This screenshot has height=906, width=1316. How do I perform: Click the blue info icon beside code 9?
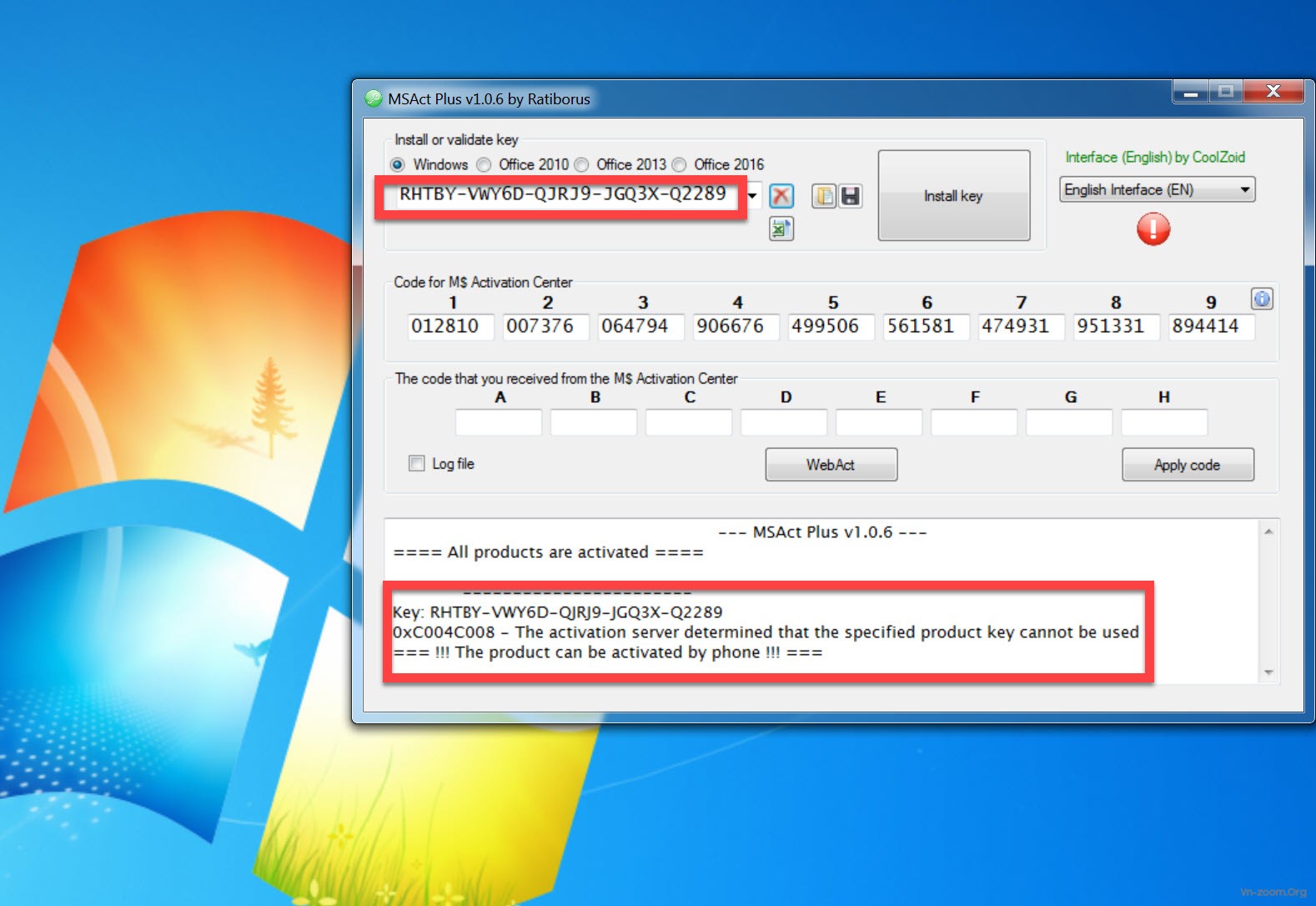click(1262, 299)
